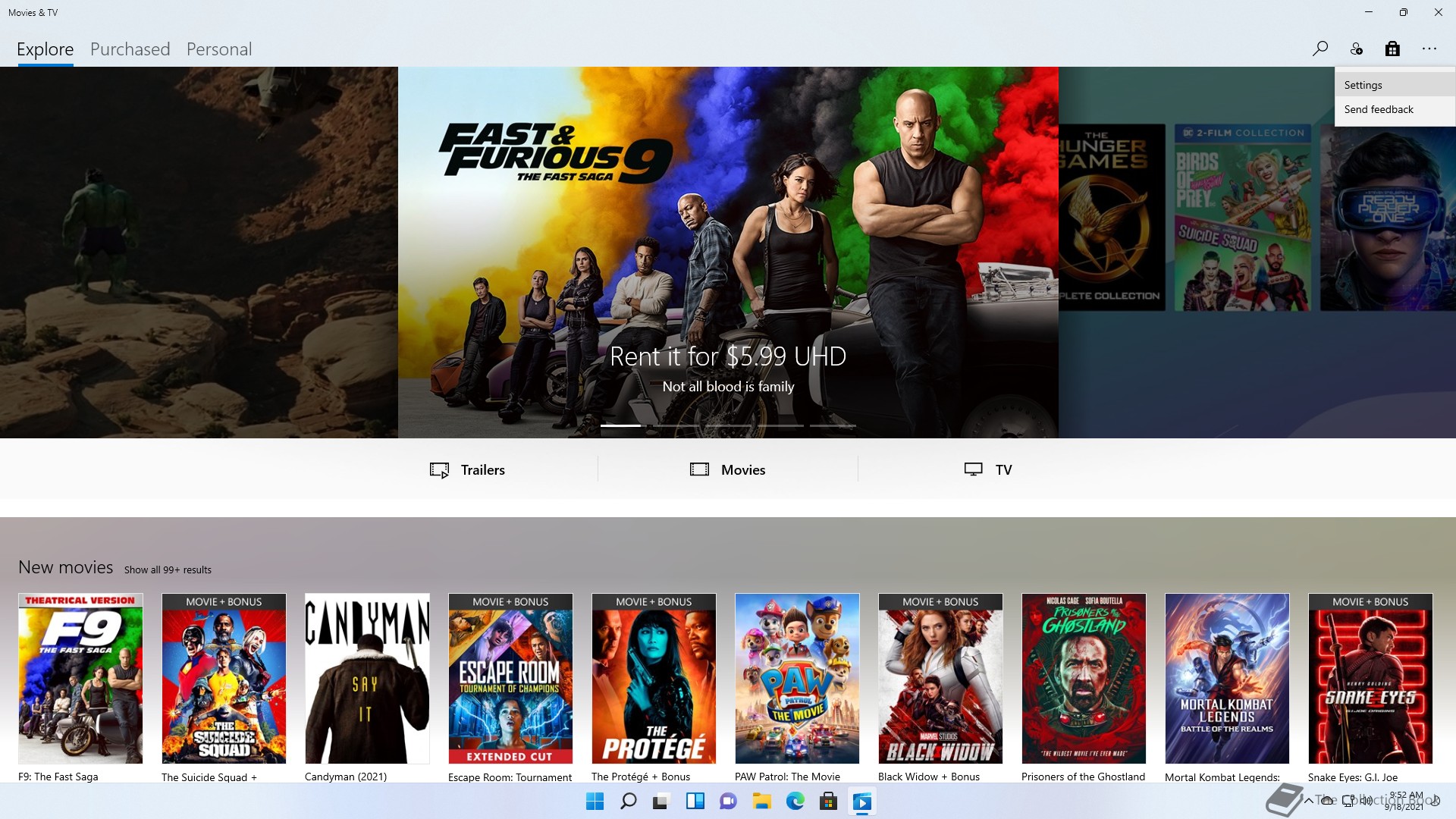Toggle the three-dots more options button

[x=1429, y=49]
